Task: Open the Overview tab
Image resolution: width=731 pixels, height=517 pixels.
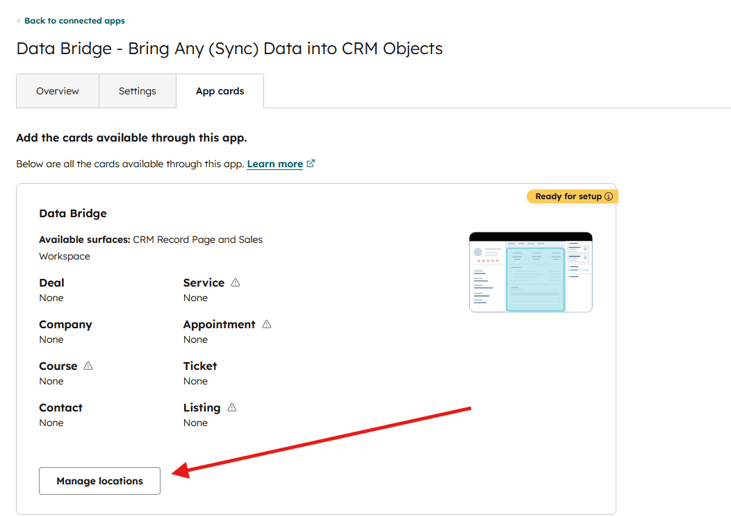Action: [57, 91]
